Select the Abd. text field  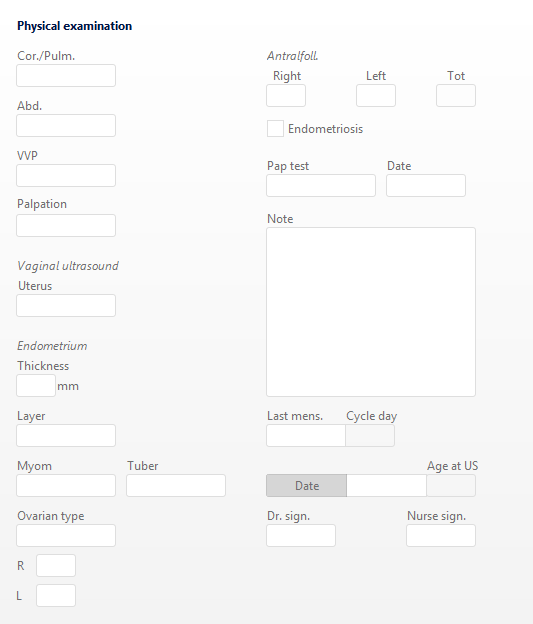[x=66, y=126]
